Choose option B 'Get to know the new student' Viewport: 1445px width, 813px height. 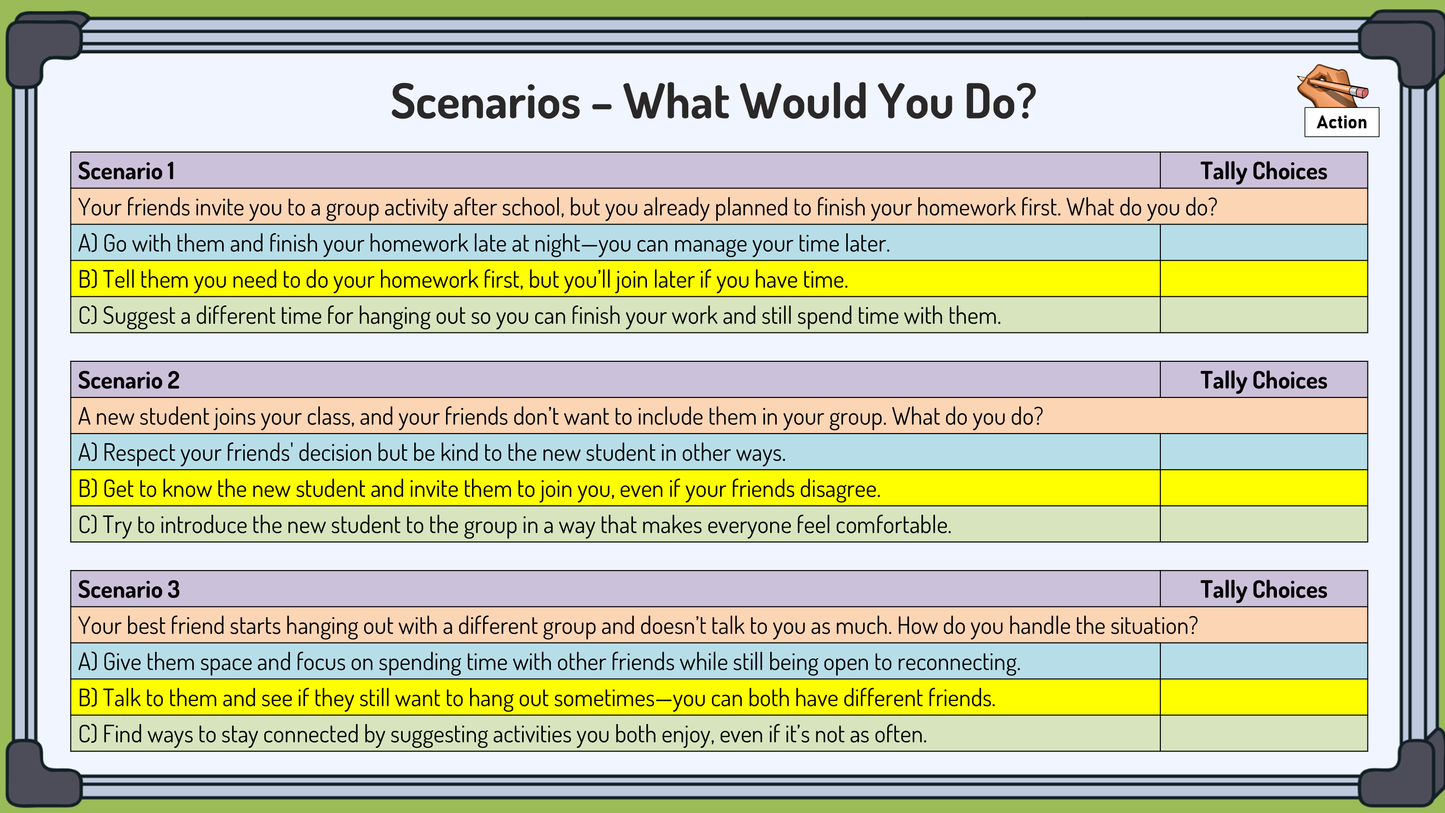479,489
